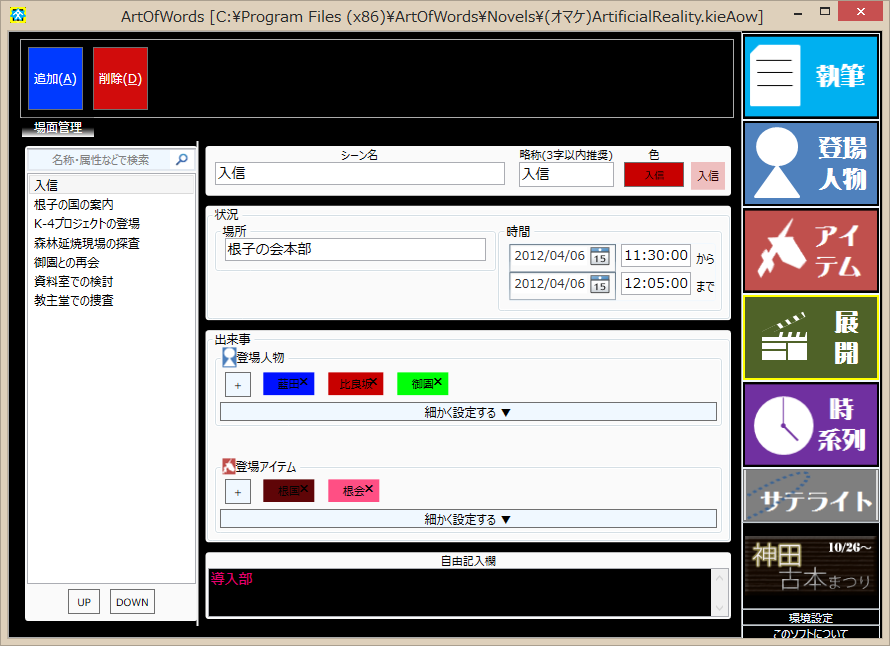Click the 追加(A) add button
Screen dimensions: 890x646
tap(55, 78)
